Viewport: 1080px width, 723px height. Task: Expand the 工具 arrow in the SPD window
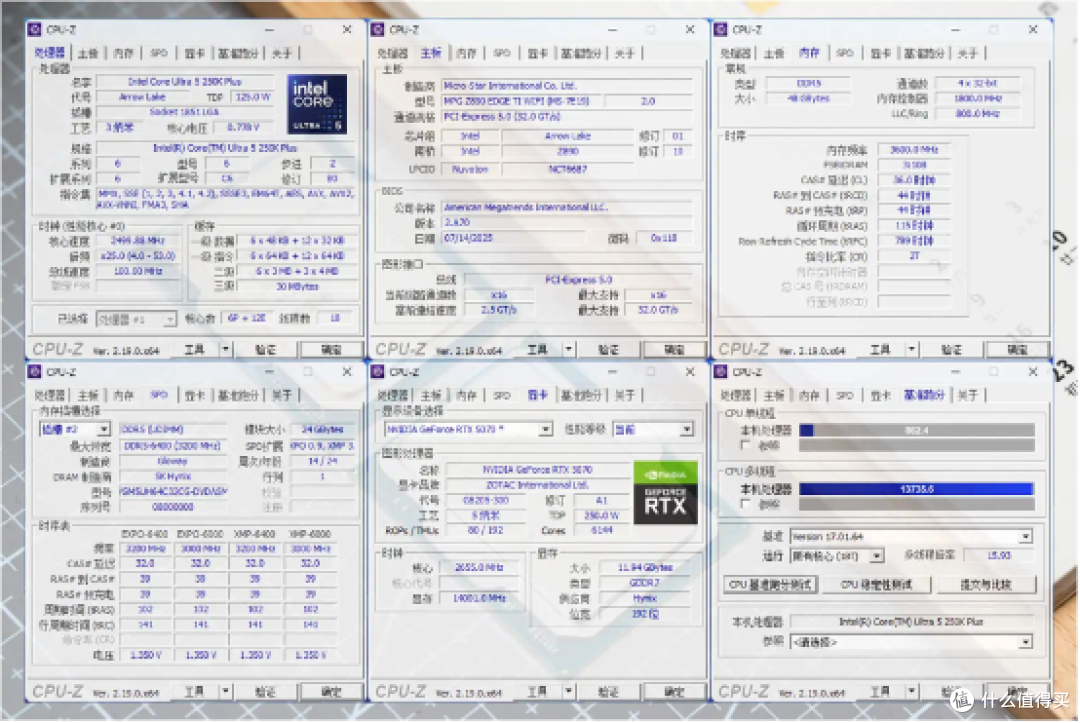(x=225, y=691)
